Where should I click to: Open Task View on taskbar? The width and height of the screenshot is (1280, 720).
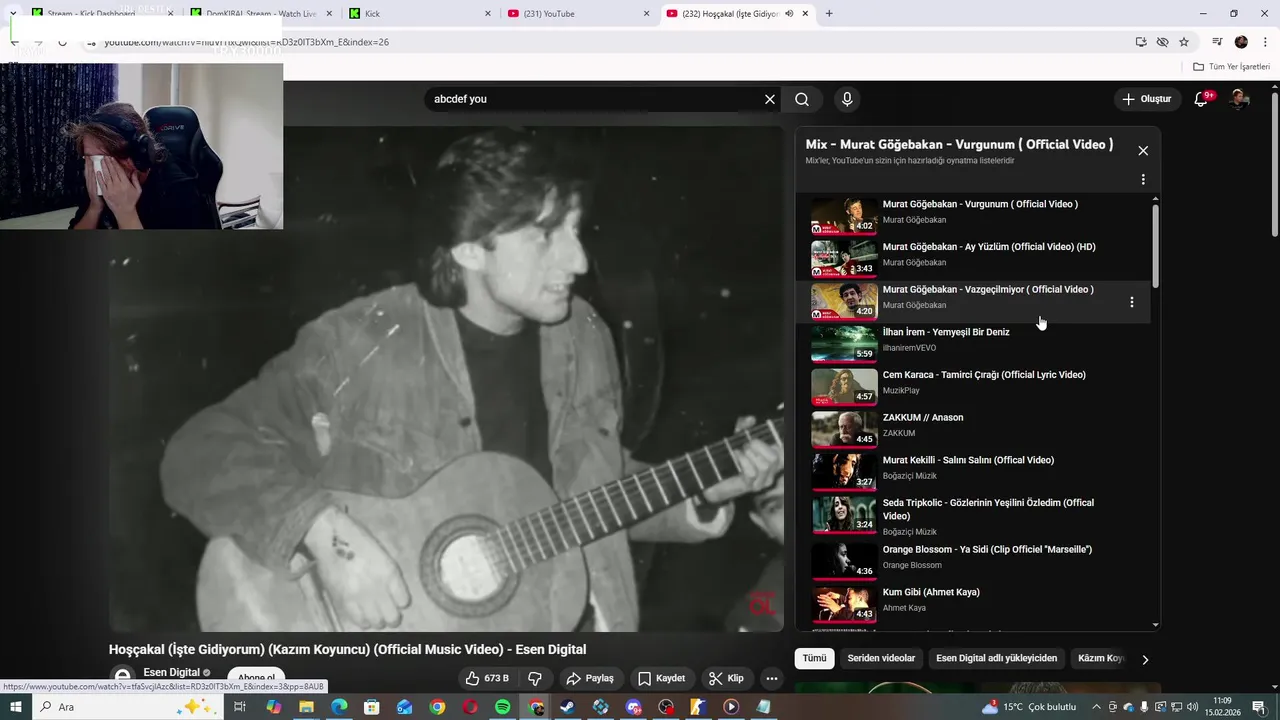coord(240,707)
